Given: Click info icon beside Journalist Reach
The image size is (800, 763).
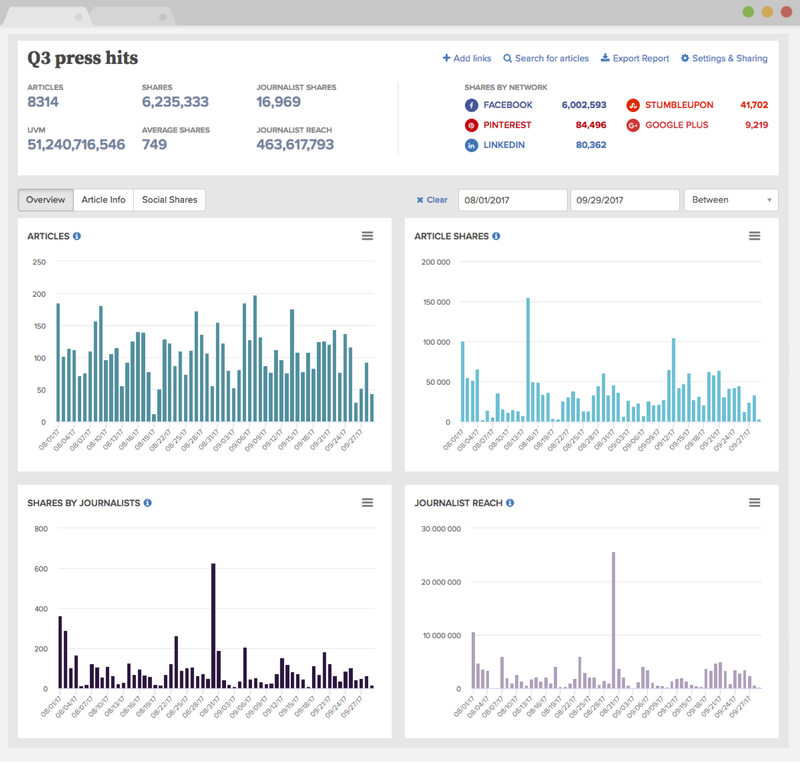Looking at the screenshot, I should click(510, 503).
